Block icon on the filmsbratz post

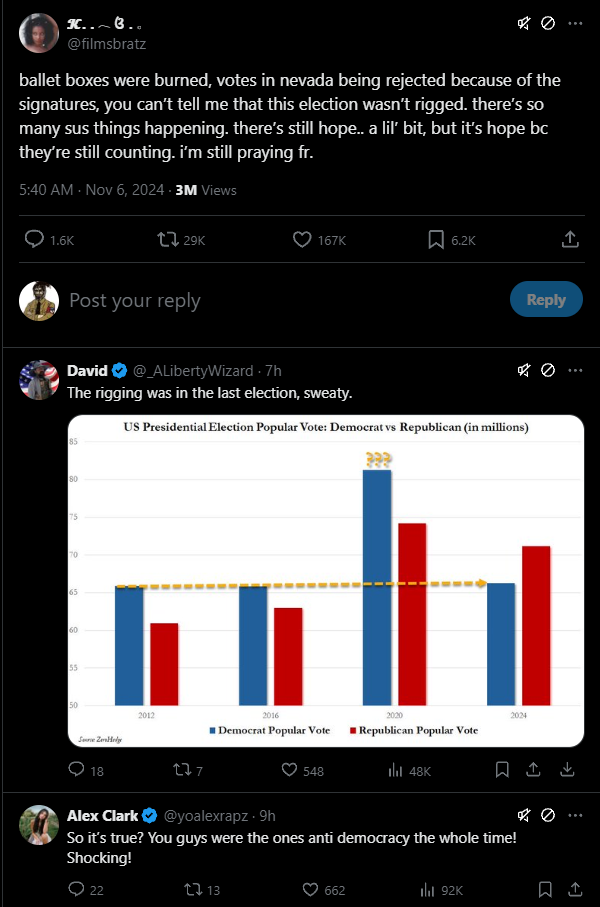(x=548, y=23)
